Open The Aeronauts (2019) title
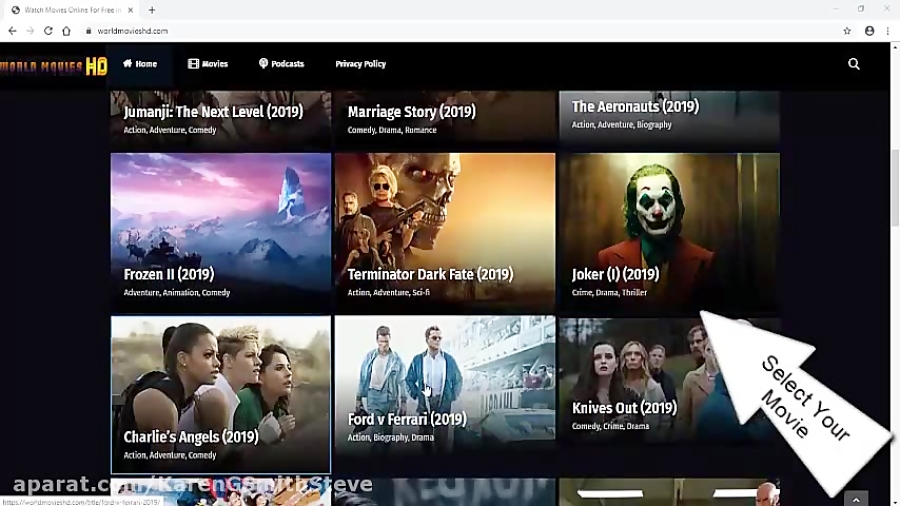Screen dimensions: 900x506 [635, 106]
